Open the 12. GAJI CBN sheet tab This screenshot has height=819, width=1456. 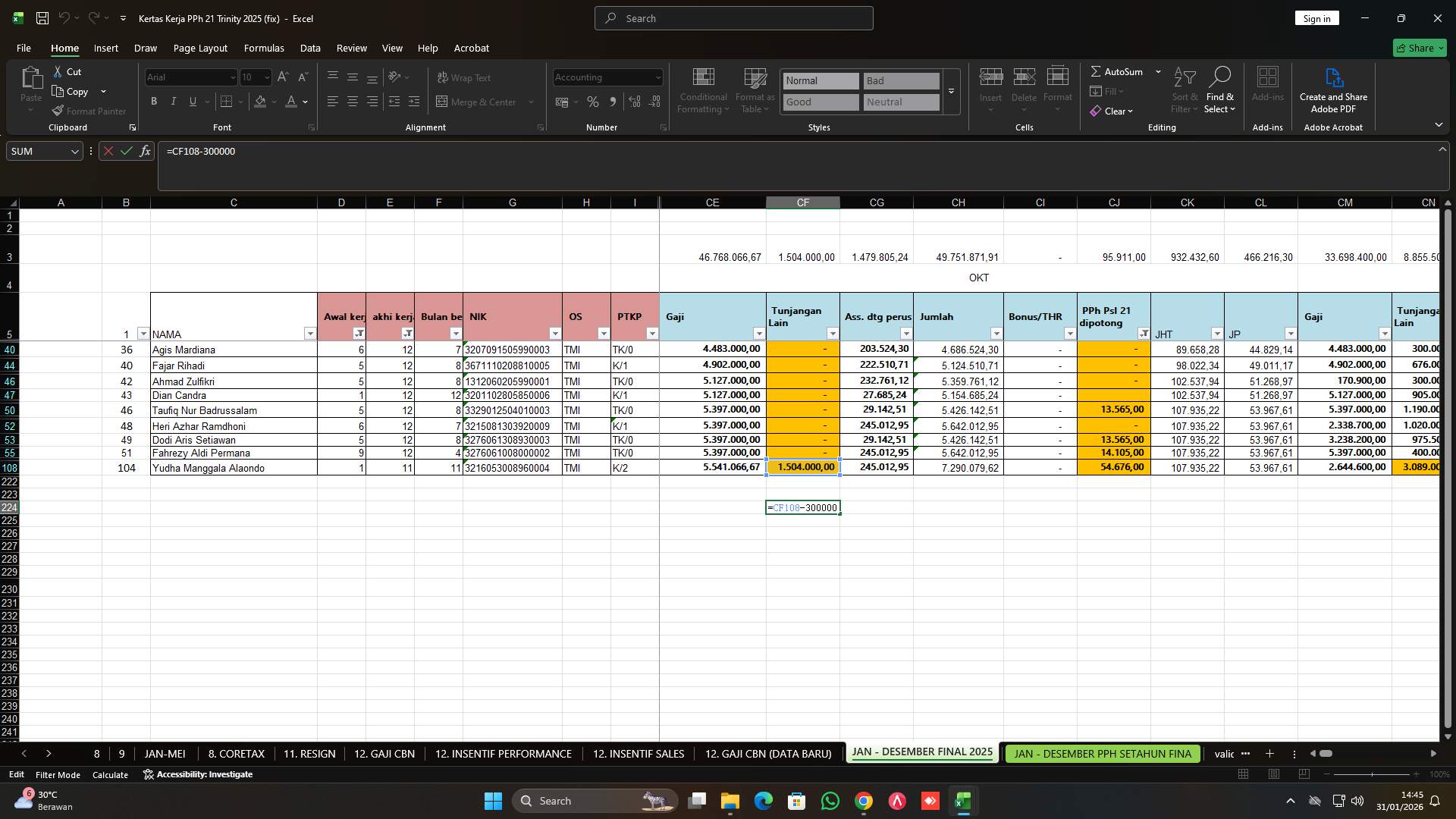384,753
